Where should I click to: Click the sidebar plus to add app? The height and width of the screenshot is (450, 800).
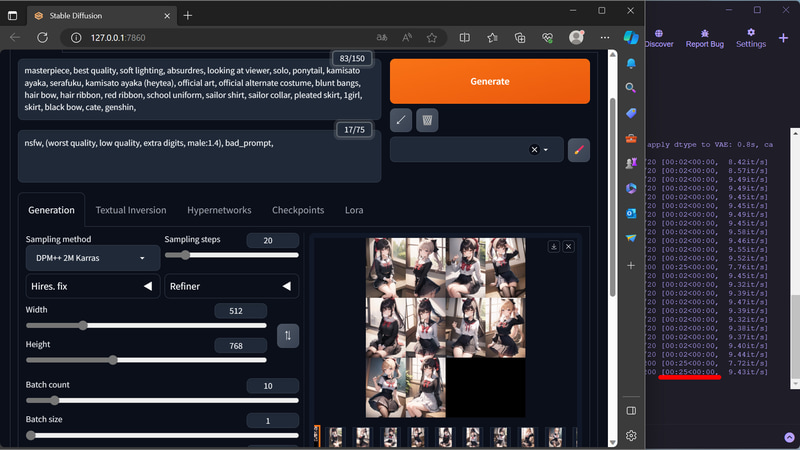click(x=631, y=265)
